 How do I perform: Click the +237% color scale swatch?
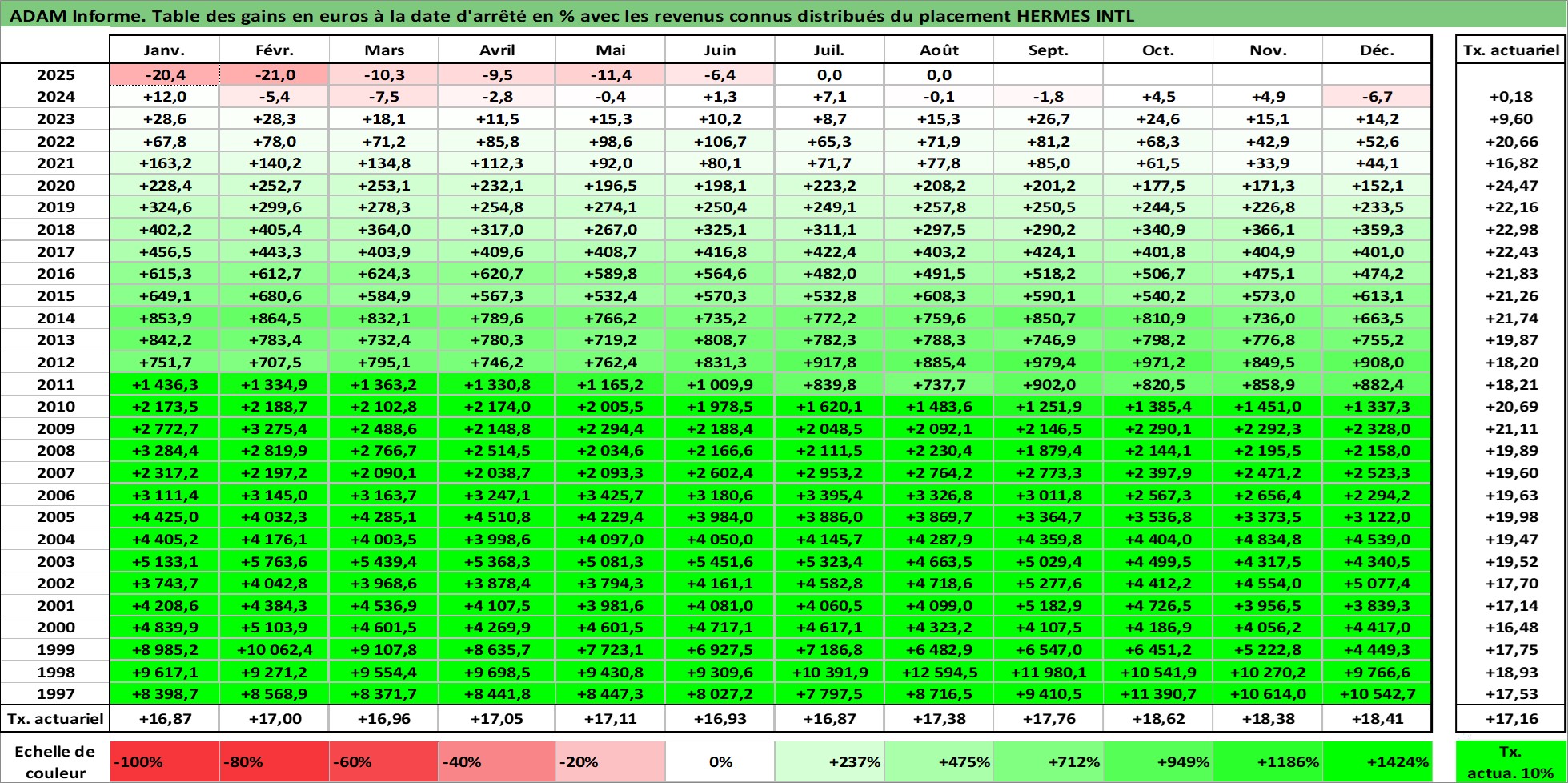tap(829, 762)
